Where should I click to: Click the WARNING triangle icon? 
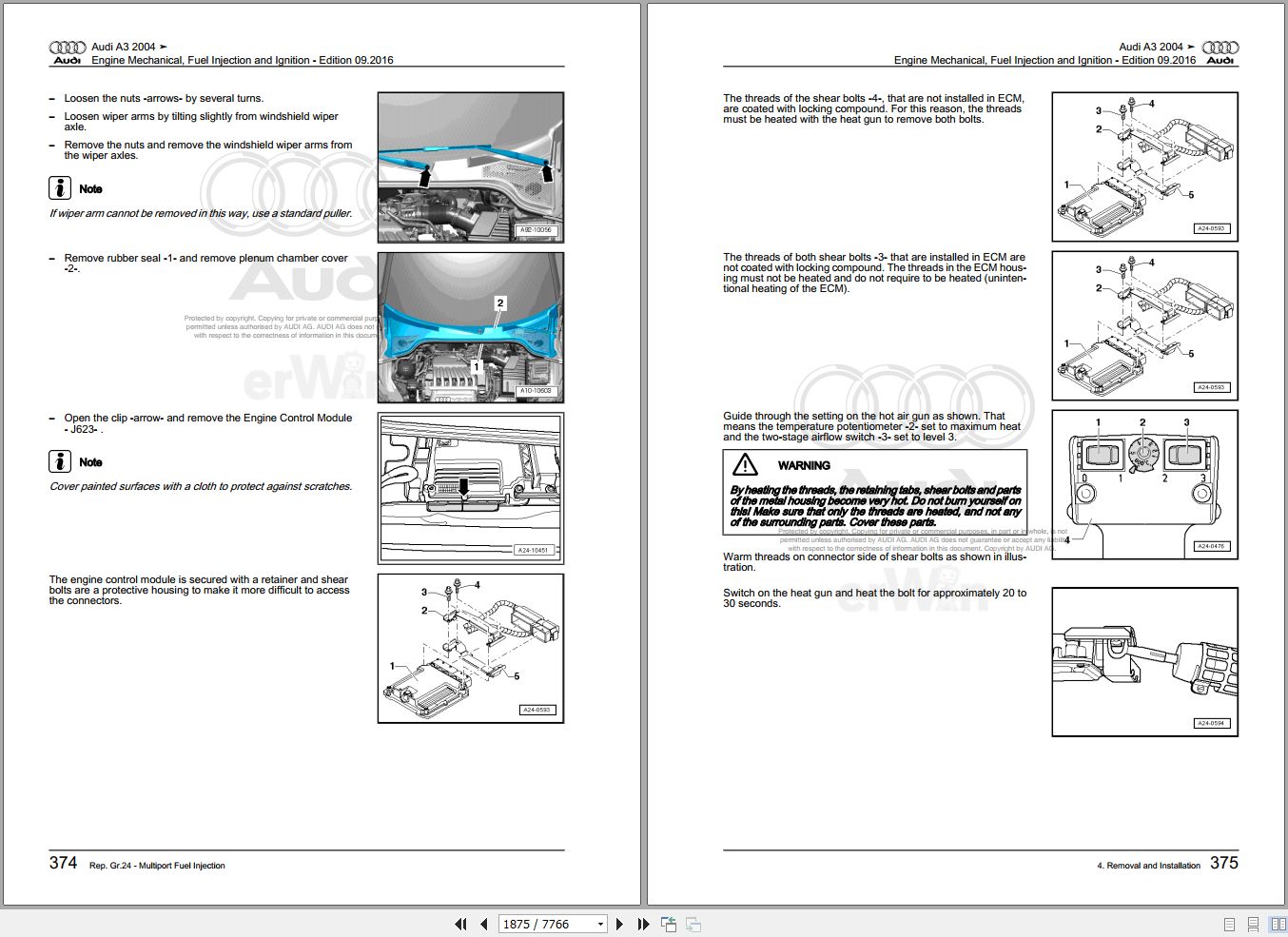click(745, 464)
